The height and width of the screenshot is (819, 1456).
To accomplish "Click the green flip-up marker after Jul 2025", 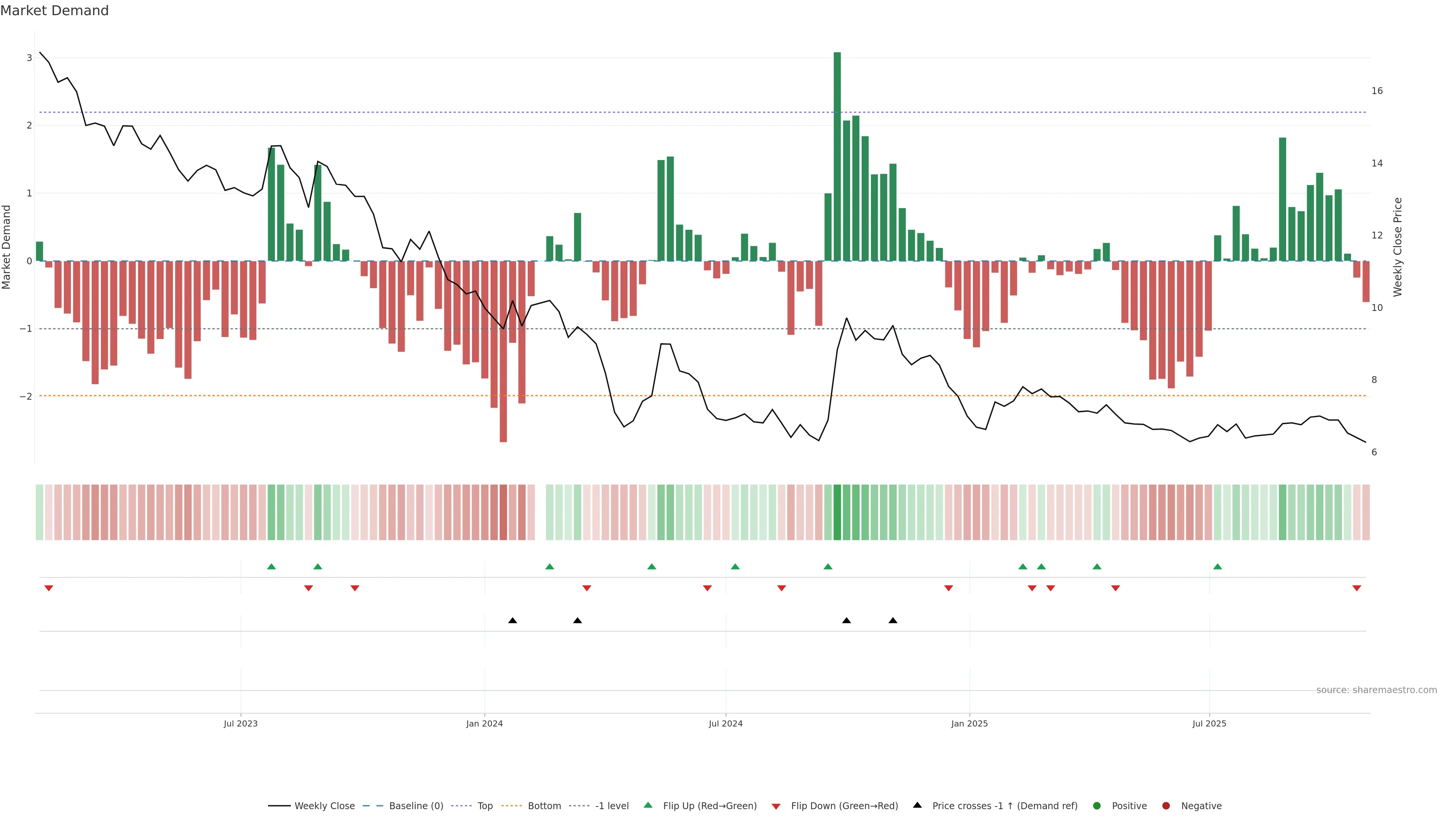I will (1218, 566).
